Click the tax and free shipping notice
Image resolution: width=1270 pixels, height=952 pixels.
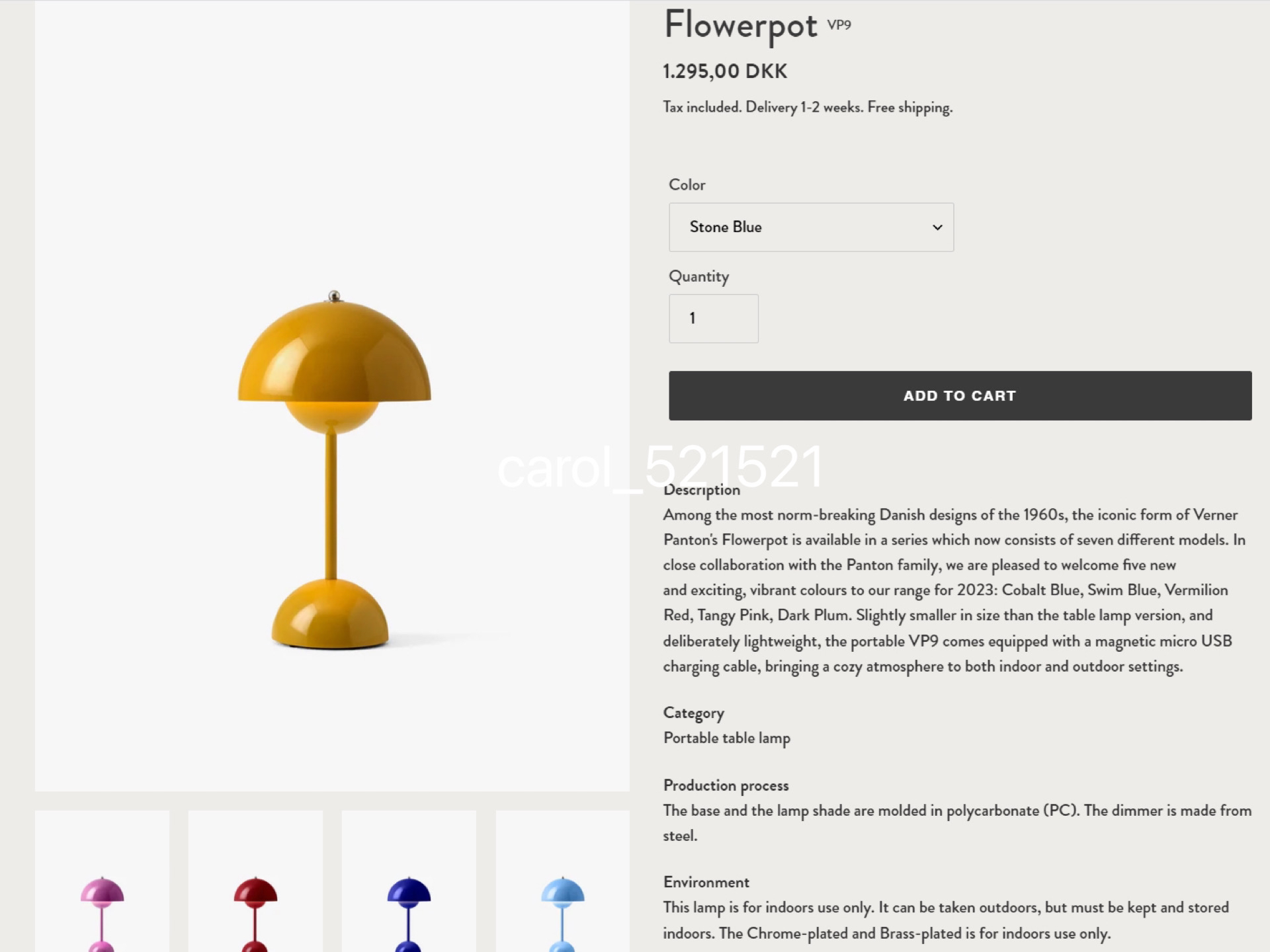coord(807,107)
